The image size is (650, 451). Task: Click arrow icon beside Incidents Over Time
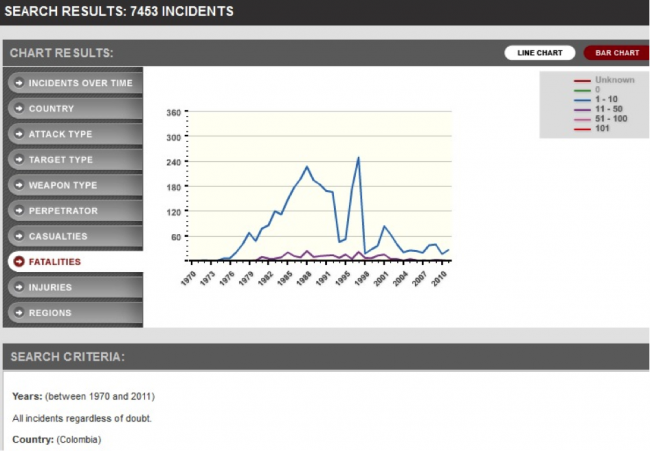pyautogui.click(x=19, y=82)
